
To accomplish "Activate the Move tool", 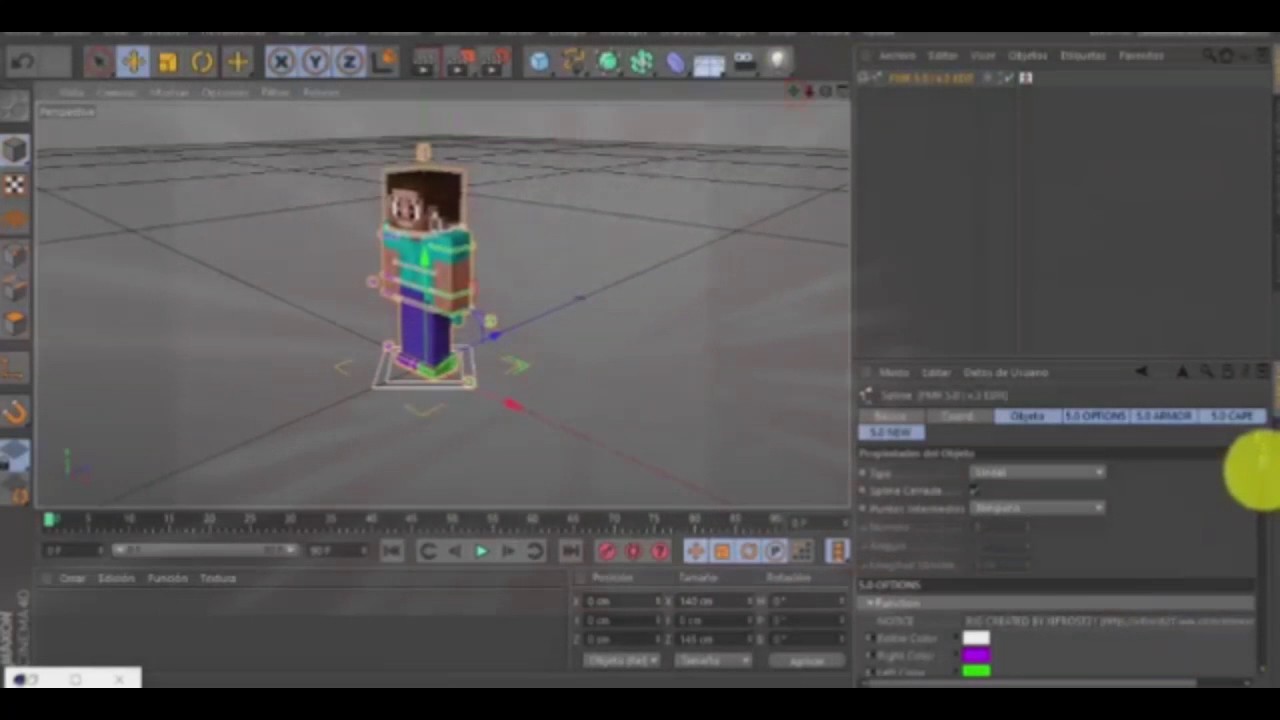I will pyautogui.click(x=133, y=62).
